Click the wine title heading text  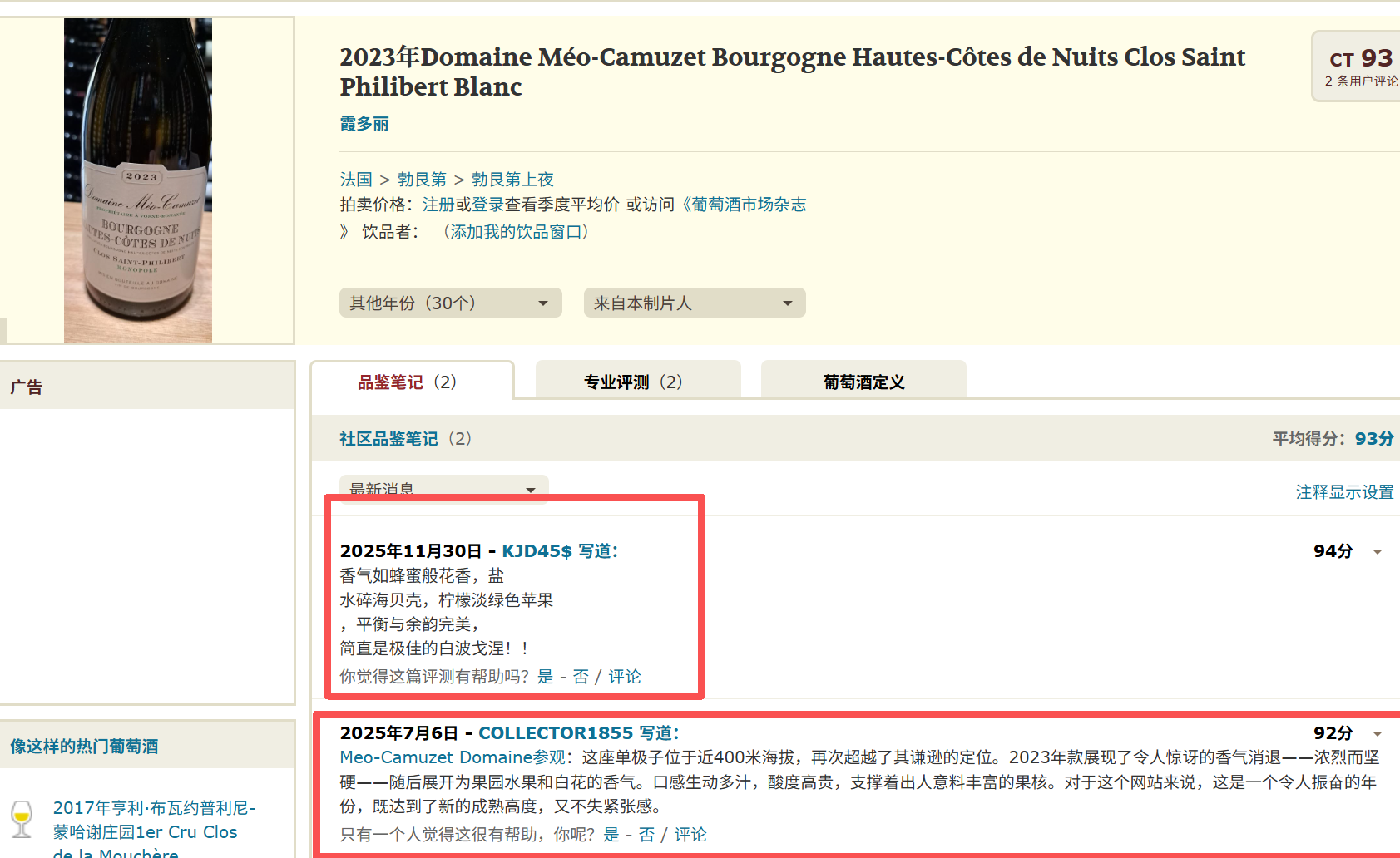pyautogui.click(x=792, y=71)
